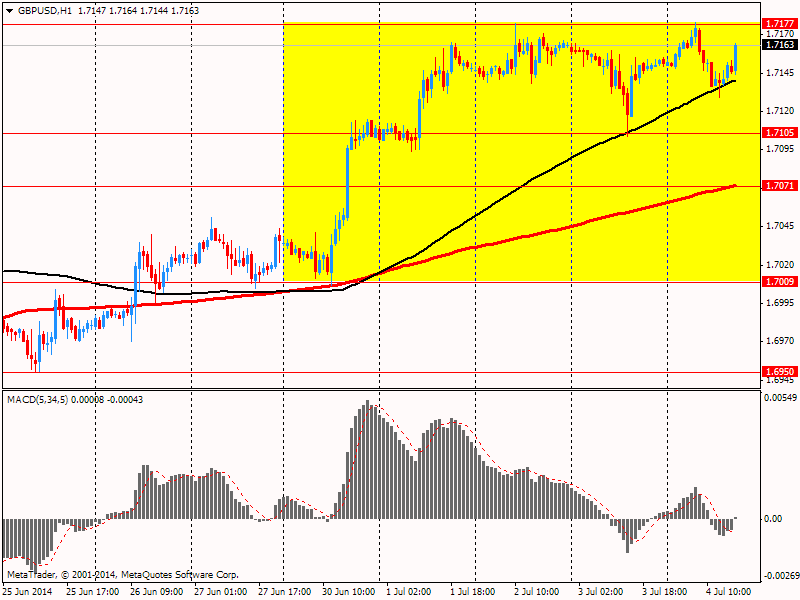Click the 1.7095 price scale value
This screenshot has width=800, height=600.
(781, 149)
